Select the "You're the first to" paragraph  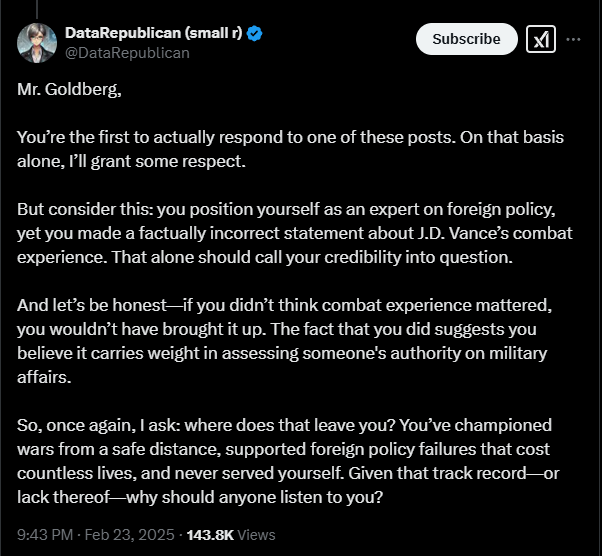pyautogui.click(x=290, y=149)
